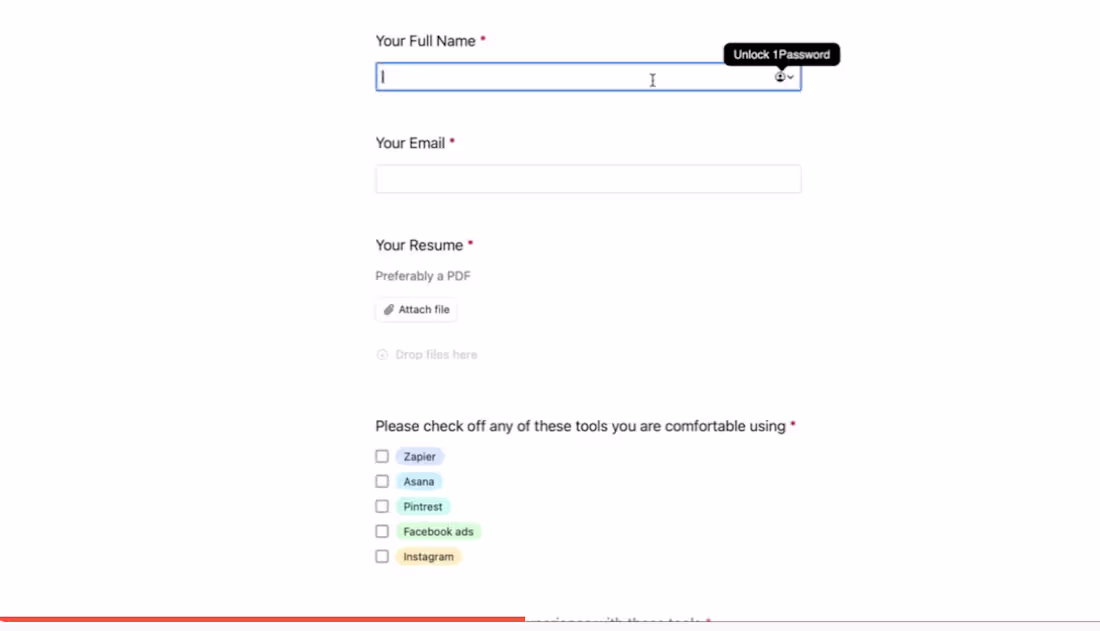Image resolution: width=1100 pixels, height=631 pixels.
Task: Click inside the Your Full Name input
Action: 550,77
